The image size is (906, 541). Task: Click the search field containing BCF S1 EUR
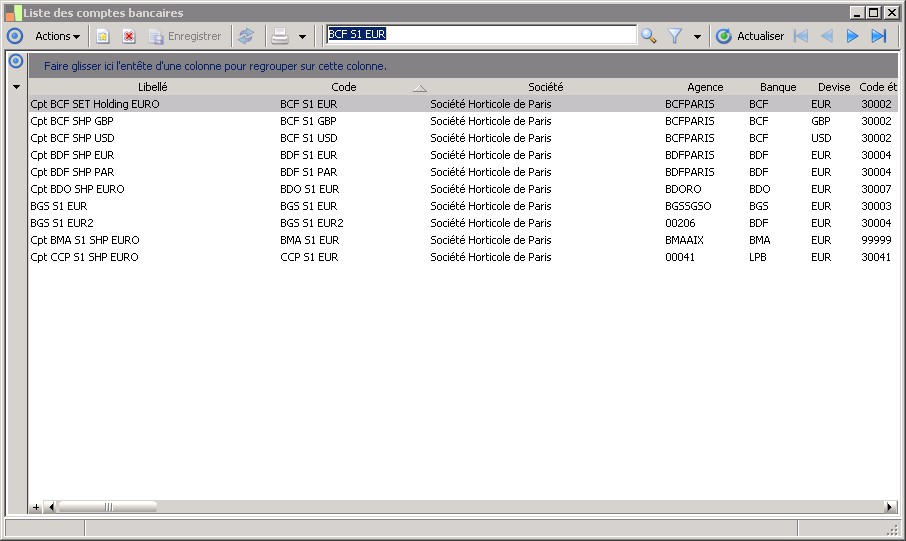coord(480,35)
